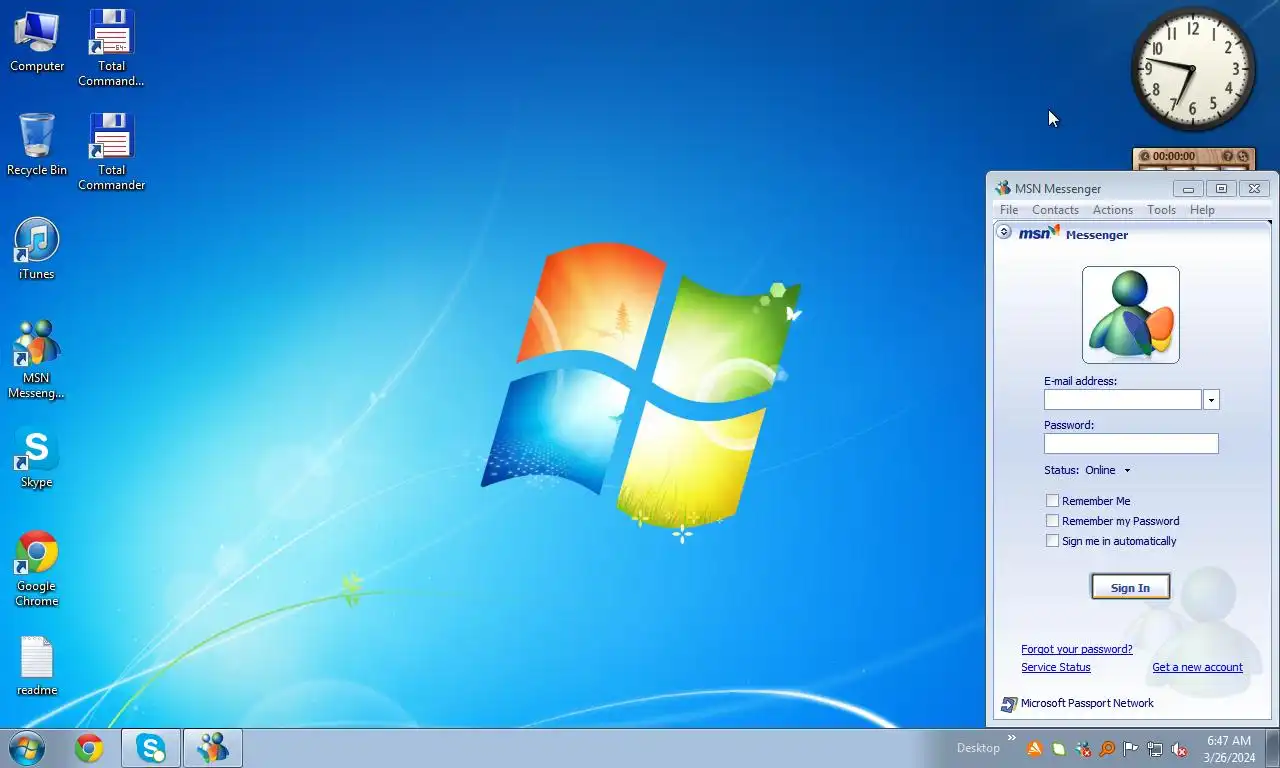Image resolution: width=1280 pixels, height=768 pixels.
Task: Click the taskbar date and time
Action: [1229, 749]
